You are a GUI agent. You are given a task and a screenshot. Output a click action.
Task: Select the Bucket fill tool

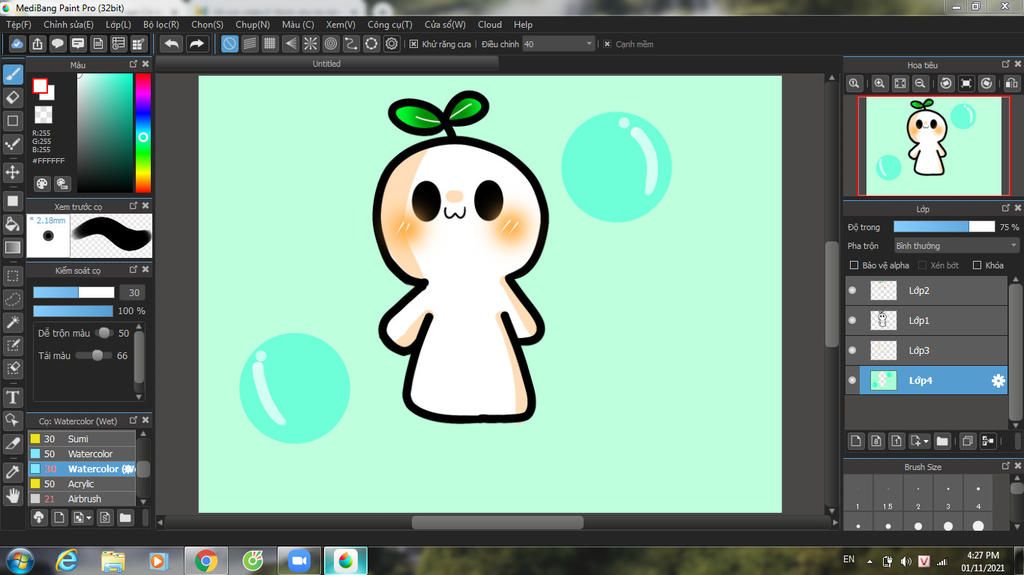tap(12, 224)
